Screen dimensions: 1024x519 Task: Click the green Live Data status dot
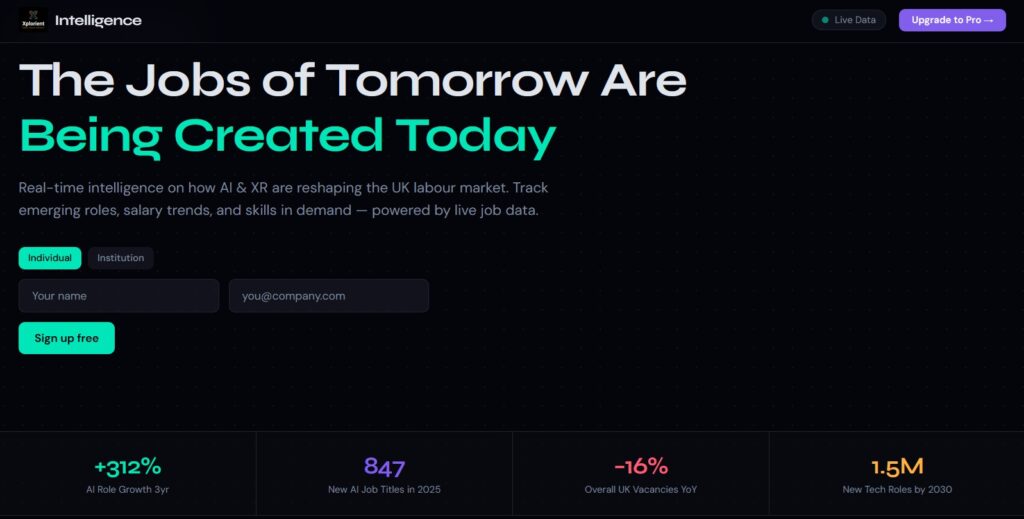(825, 20)
